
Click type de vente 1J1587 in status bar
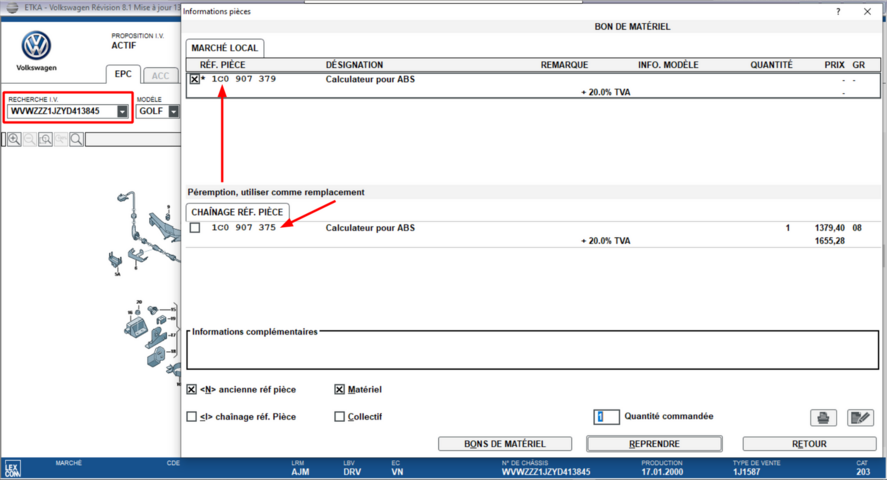click(747, 472)
